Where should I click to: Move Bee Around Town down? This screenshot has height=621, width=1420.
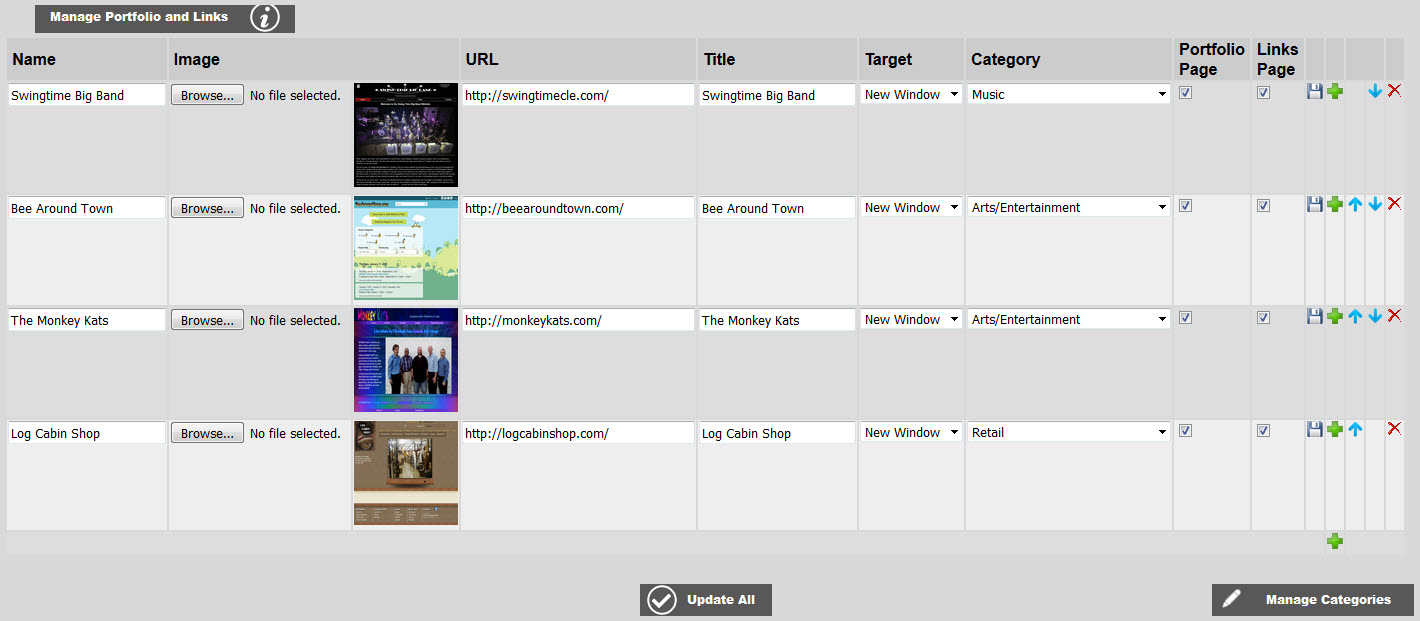(1375, 204)
